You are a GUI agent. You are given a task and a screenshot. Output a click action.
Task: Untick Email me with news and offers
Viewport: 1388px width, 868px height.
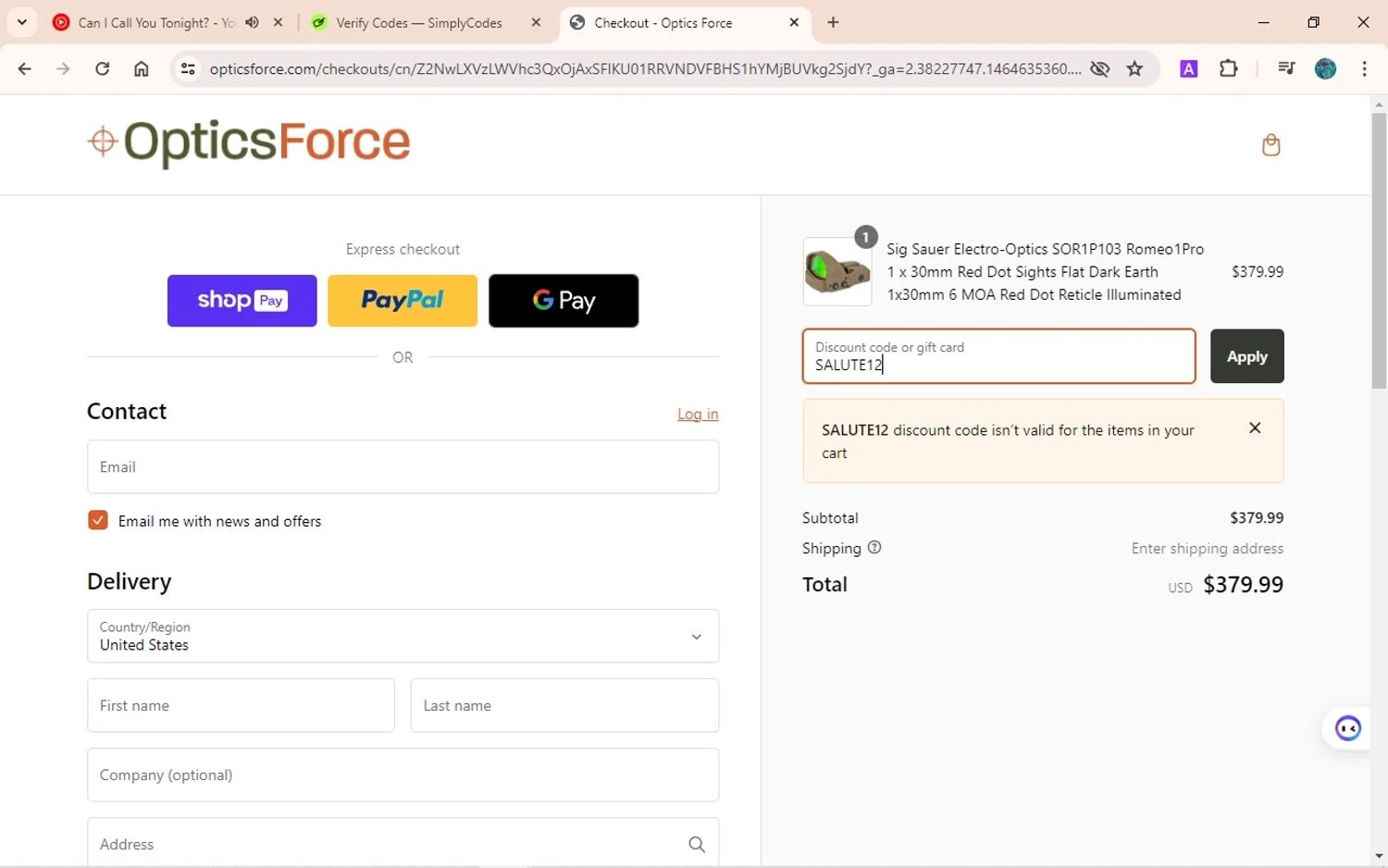tap(97, 520)
